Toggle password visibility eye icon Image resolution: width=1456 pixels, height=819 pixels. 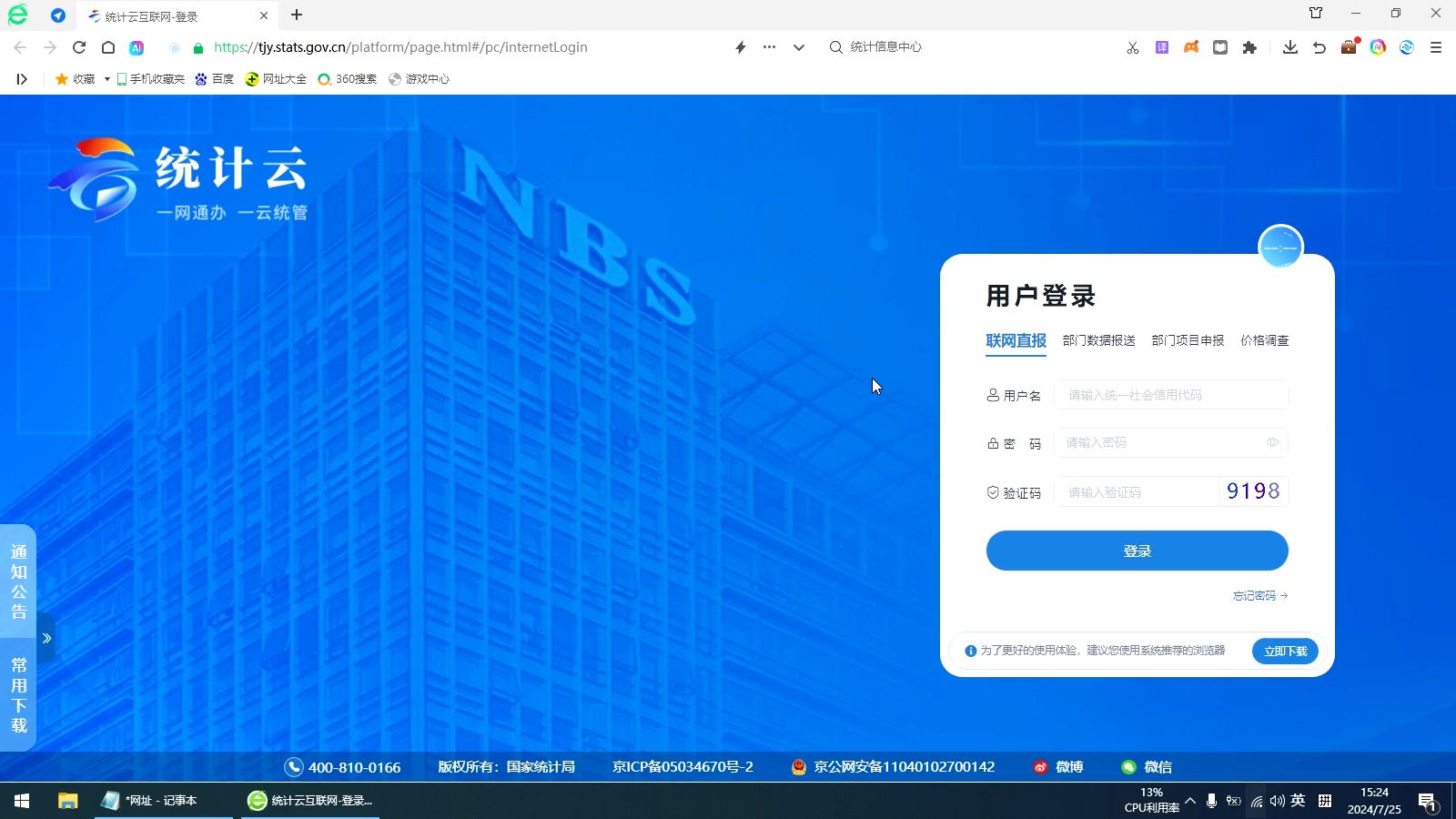click(x=1273, y=442)
